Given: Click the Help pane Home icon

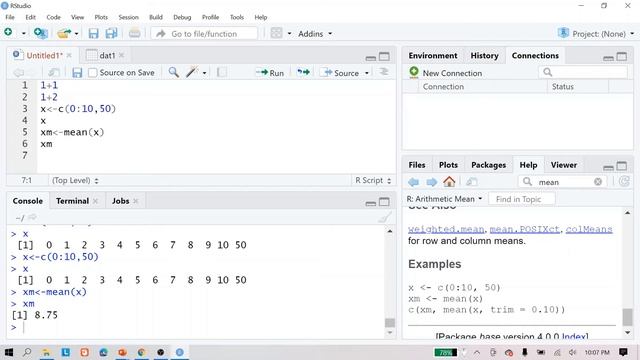Looking at the screenshot, I should tap(449, 182).
